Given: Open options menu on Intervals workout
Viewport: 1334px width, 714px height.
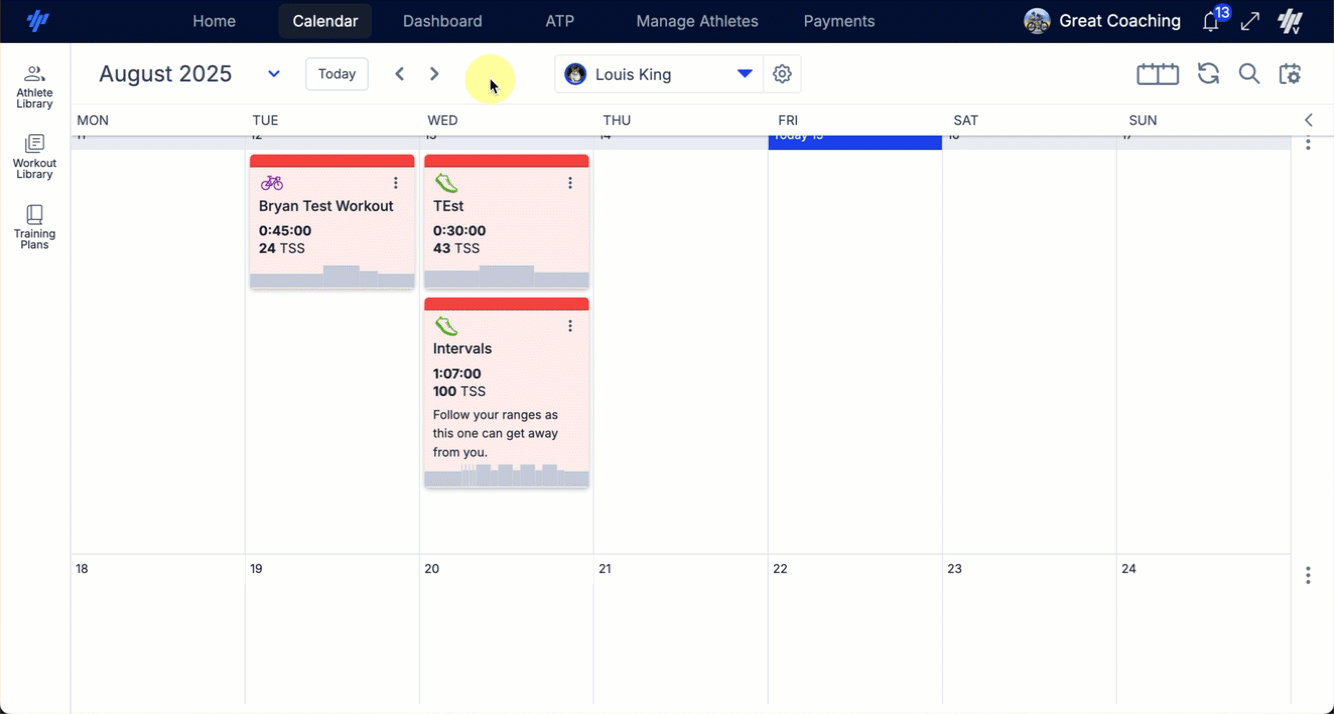Looking at the screenshot, I should click(570, 326).
